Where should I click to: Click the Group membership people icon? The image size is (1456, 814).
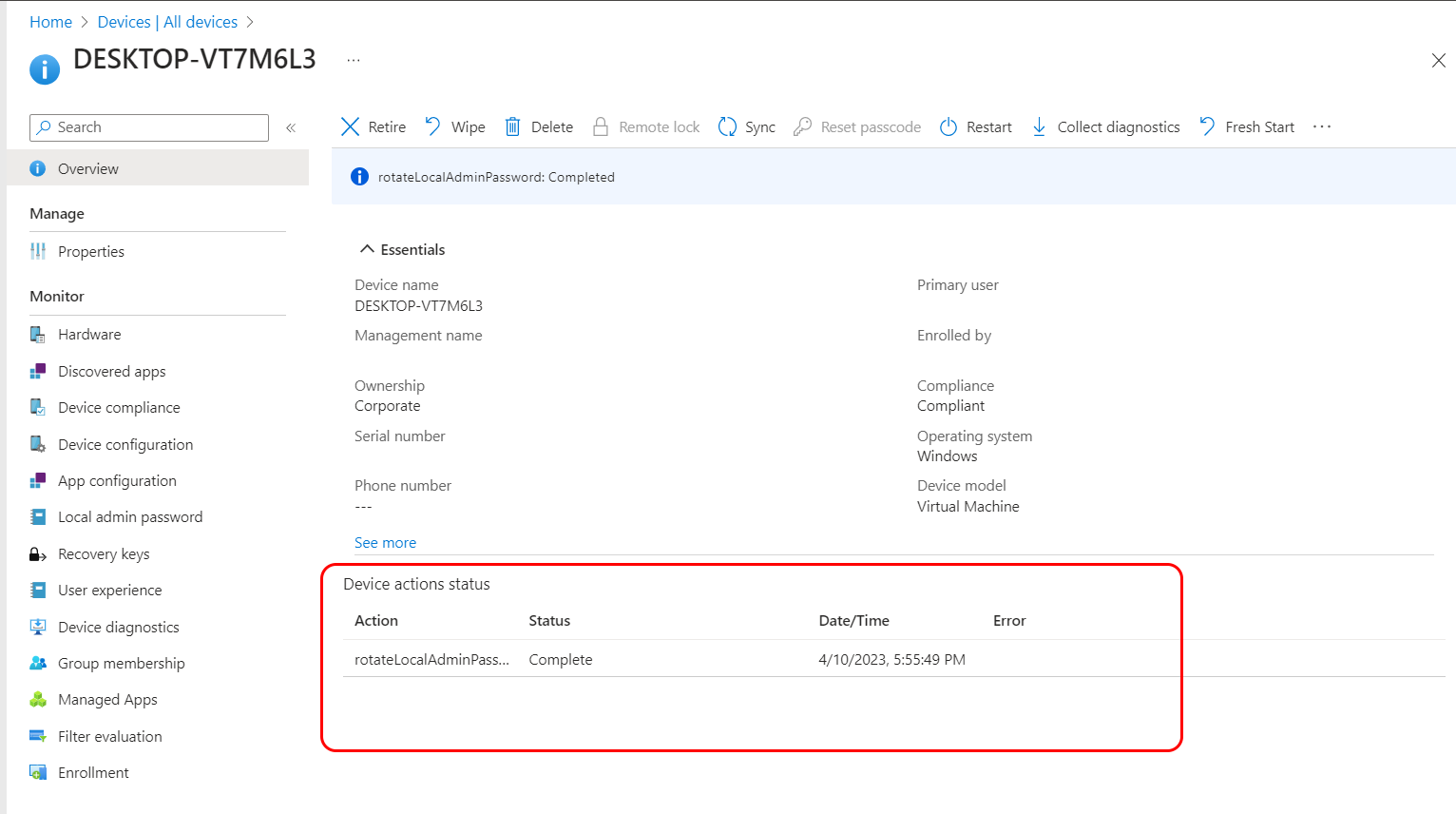38,663
